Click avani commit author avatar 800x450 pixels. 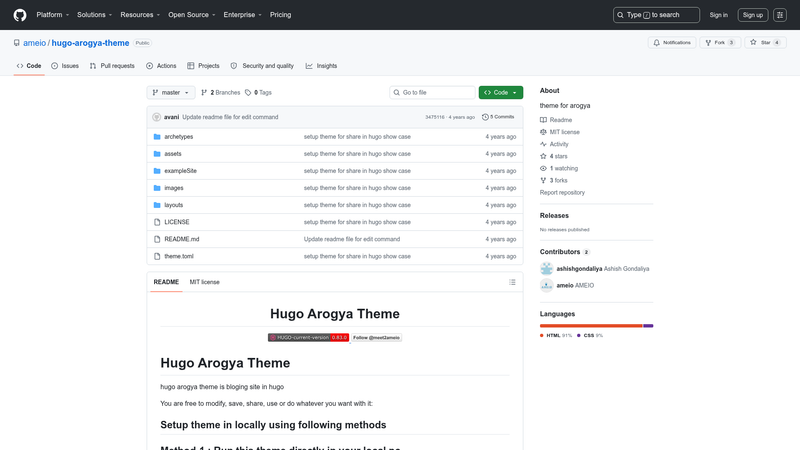click(x=157, y=117)
